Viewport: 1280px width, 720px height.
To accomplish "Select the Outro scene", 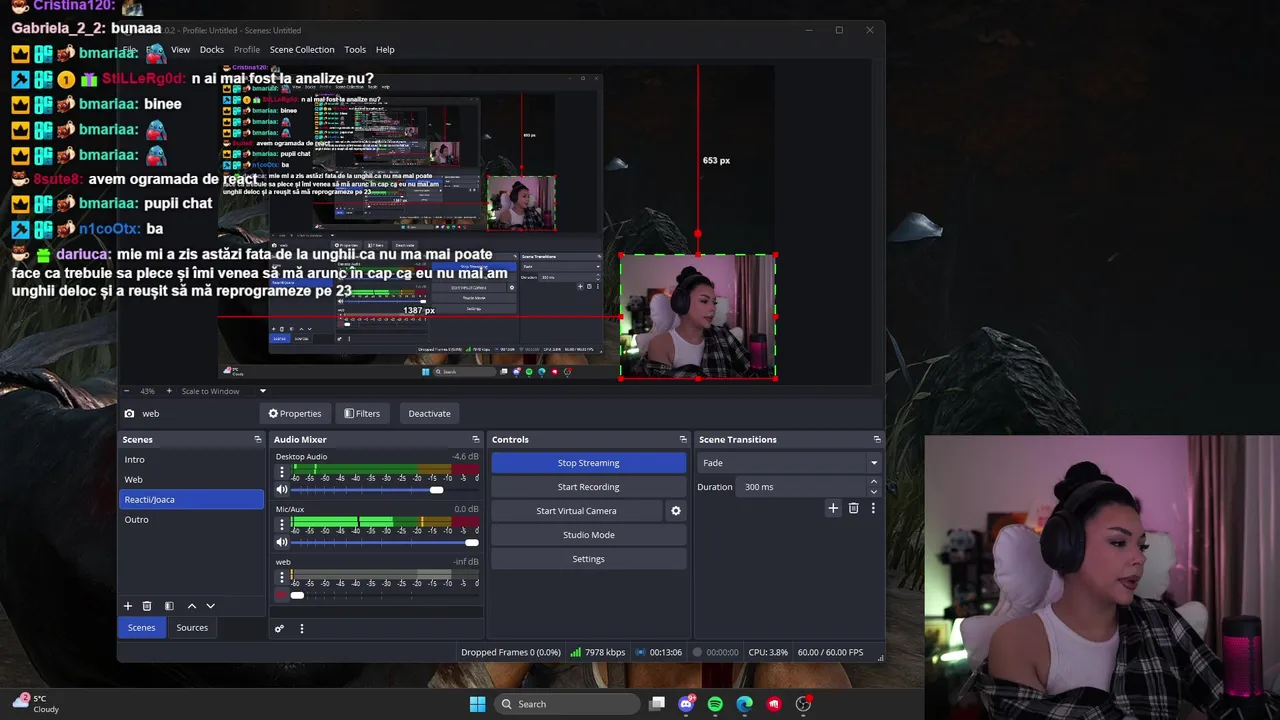I will pyautogui.click(x=191, y=520).
